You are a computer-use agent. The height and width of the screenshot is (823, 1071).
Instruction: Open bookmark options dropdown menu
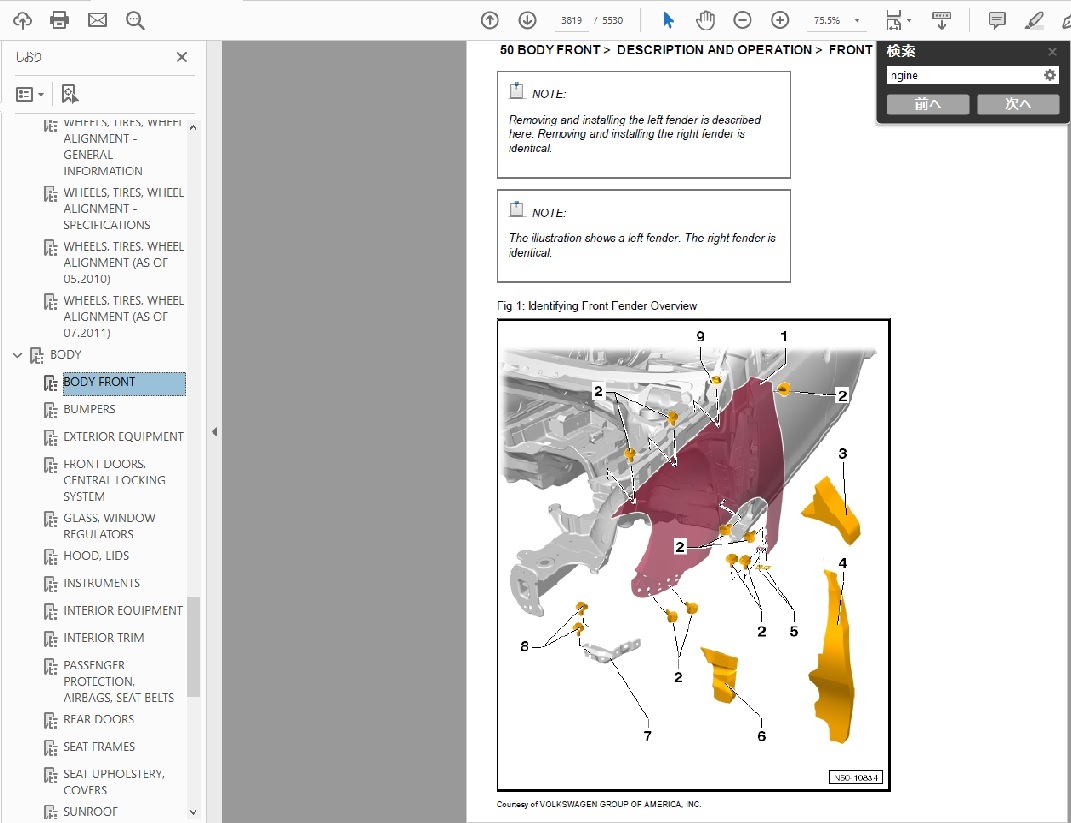(30, 94)
